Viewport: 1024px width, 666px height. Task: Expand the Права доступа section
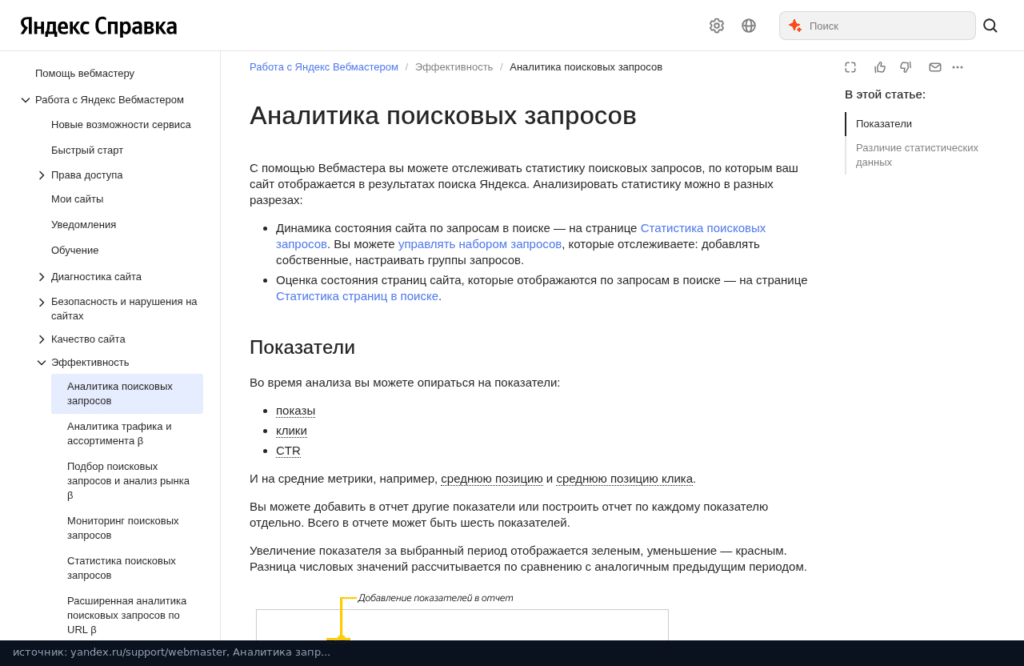point(42,175)
